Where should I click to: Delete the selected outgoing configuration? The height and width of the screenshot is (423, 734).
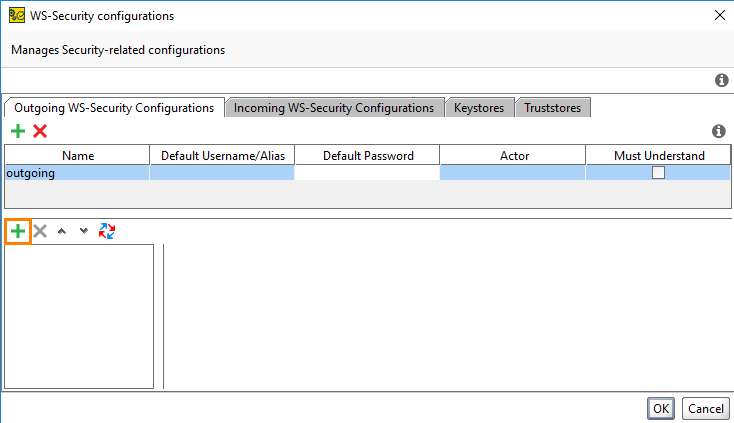point(40,131)
